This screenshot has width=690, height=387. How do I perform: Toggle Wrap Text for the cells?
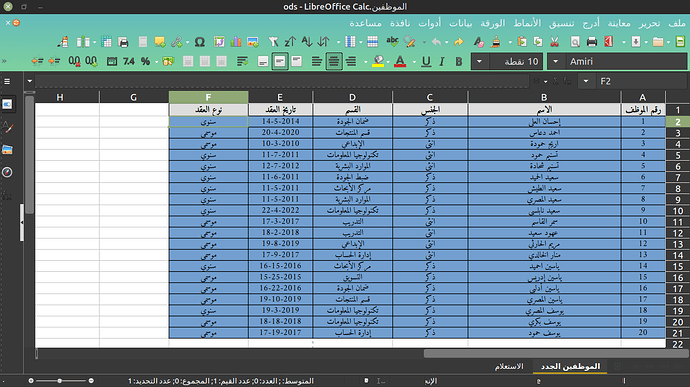(x=242, y=61)
